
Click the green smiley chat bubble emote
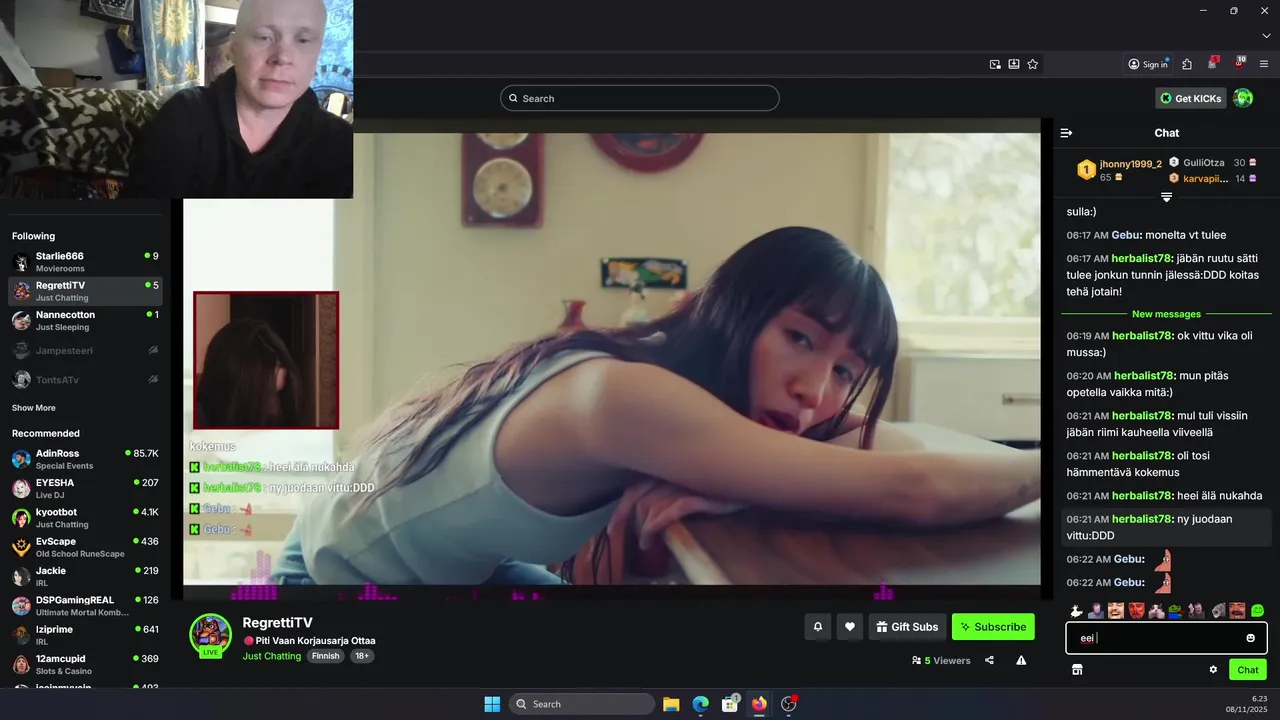[1257, 611]
